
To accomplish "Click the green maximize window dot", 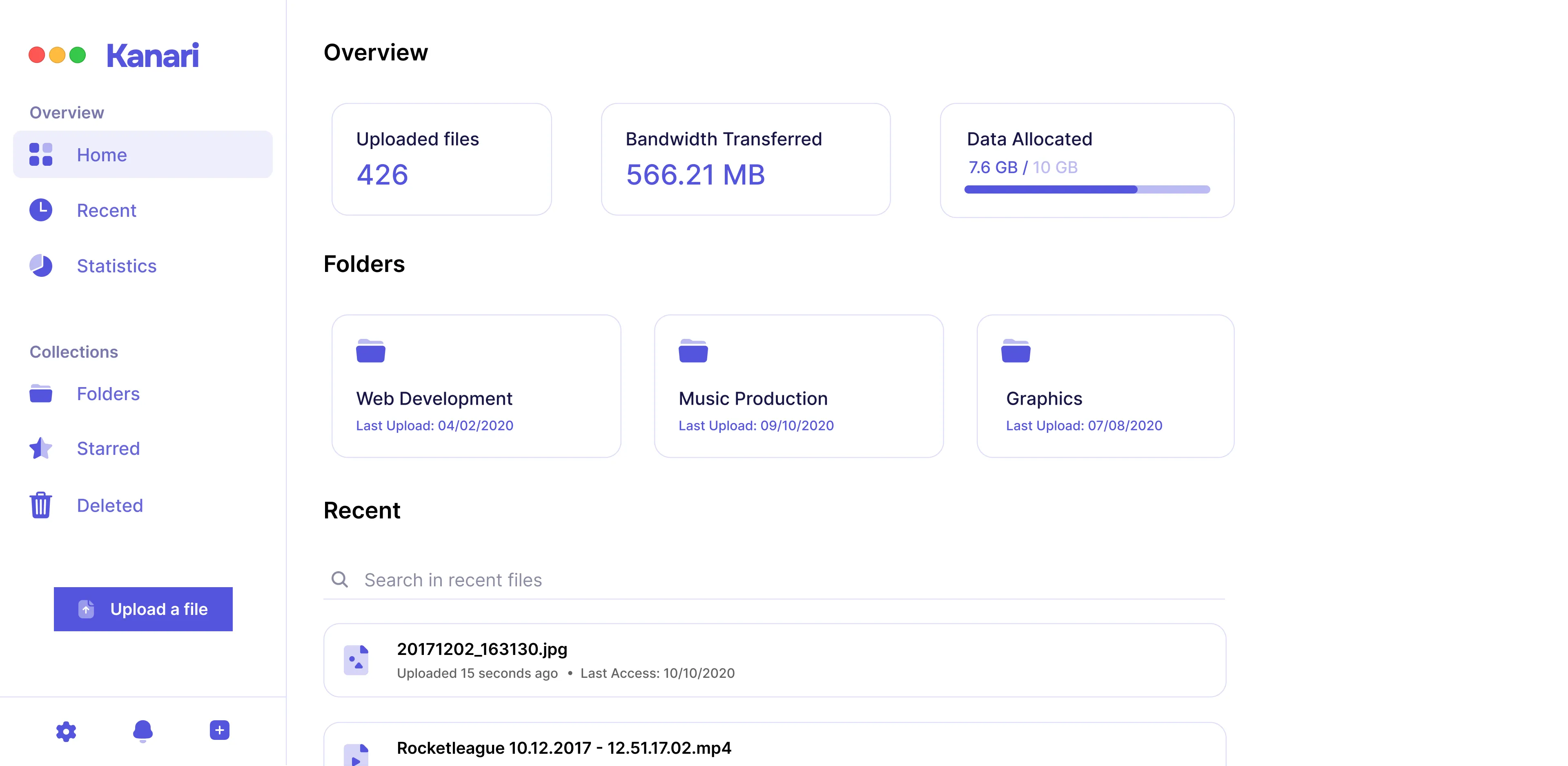I will 78,55.
